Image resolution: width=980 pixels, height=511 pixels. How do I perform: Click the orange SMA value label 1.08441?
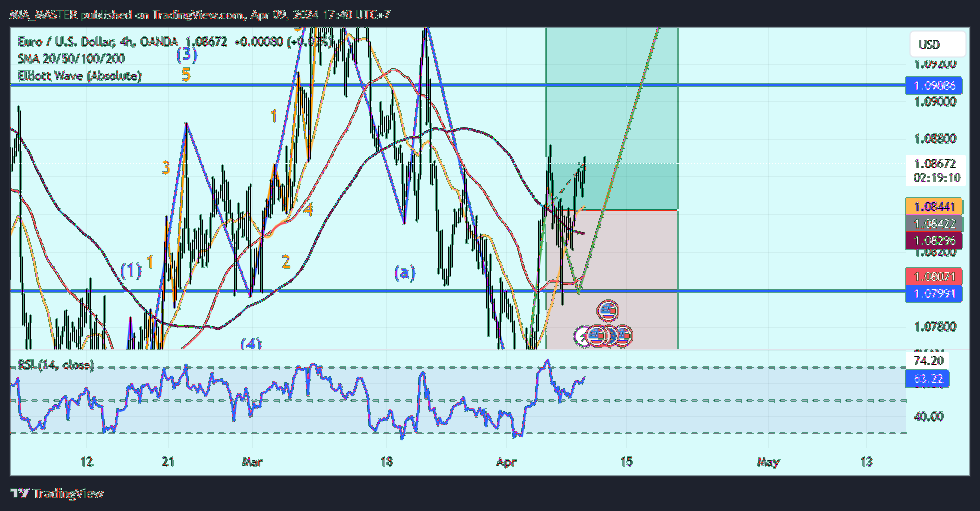pos(934,207)
